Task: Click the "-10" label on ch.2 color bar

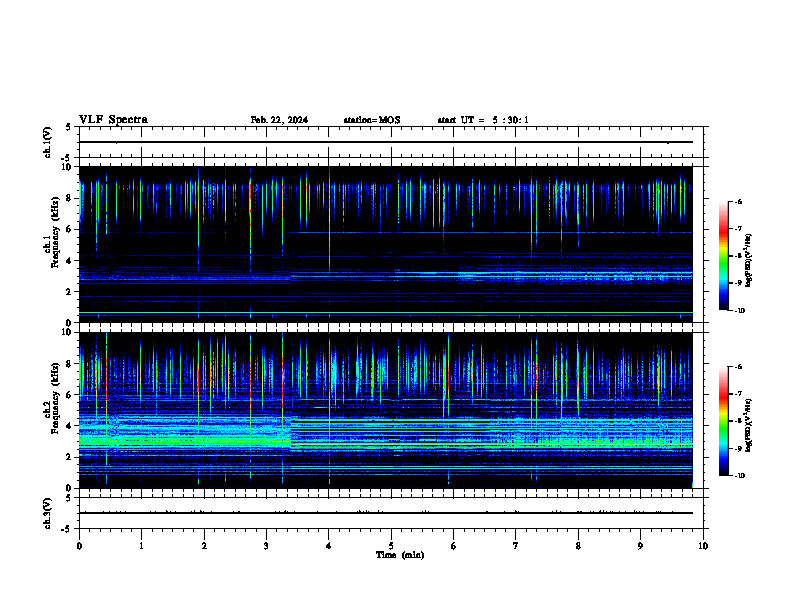Action: 739,476
